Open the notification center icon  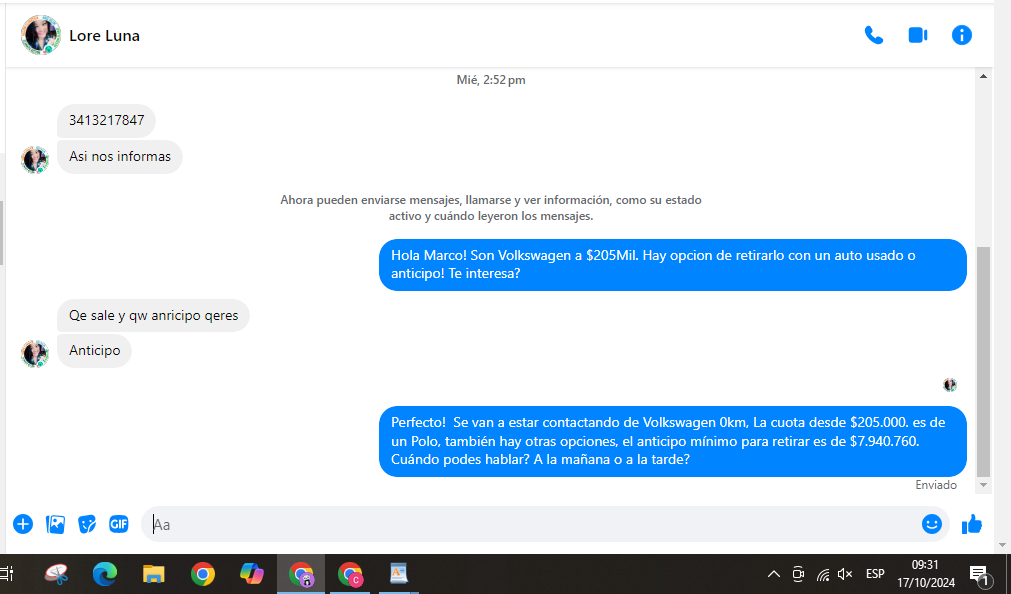[x=979, y=575]
